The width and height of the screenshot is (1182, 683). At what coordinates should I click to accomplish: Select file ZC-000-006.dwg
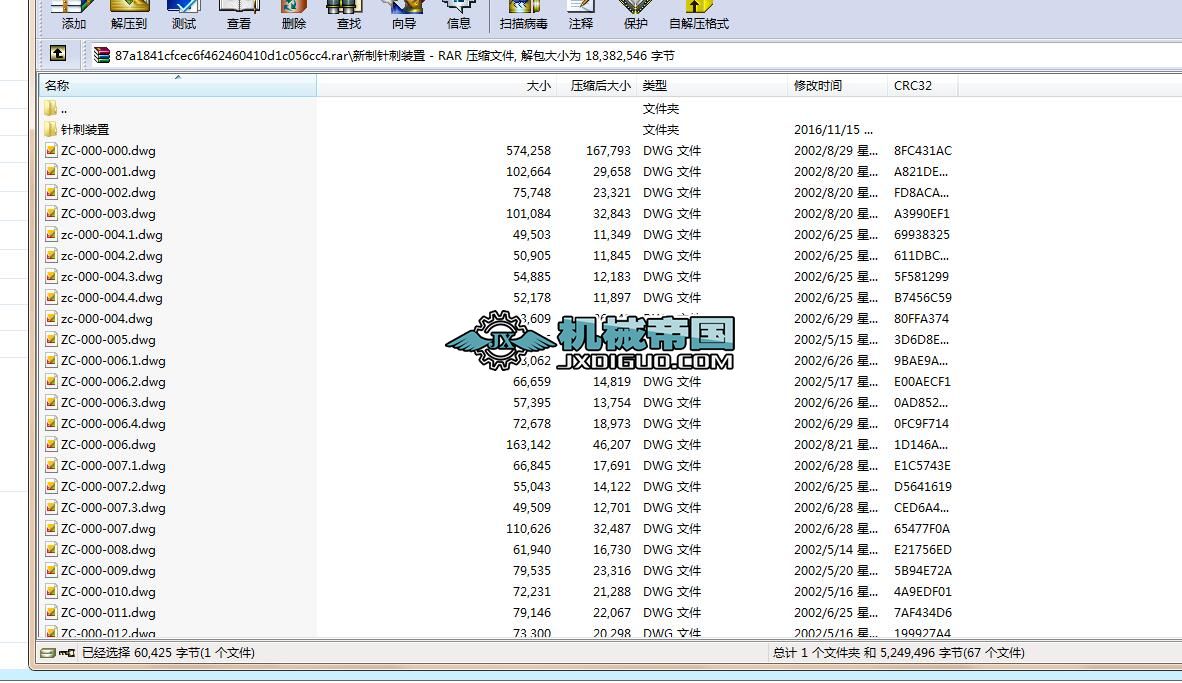tap(108, 445)
